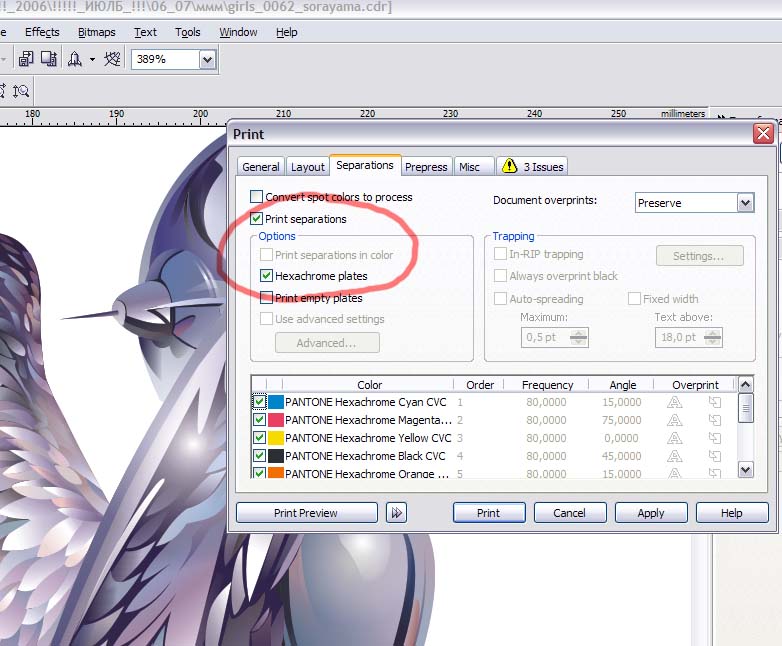
Task: Open the 3 Issues tab
Action: (532, 166)
